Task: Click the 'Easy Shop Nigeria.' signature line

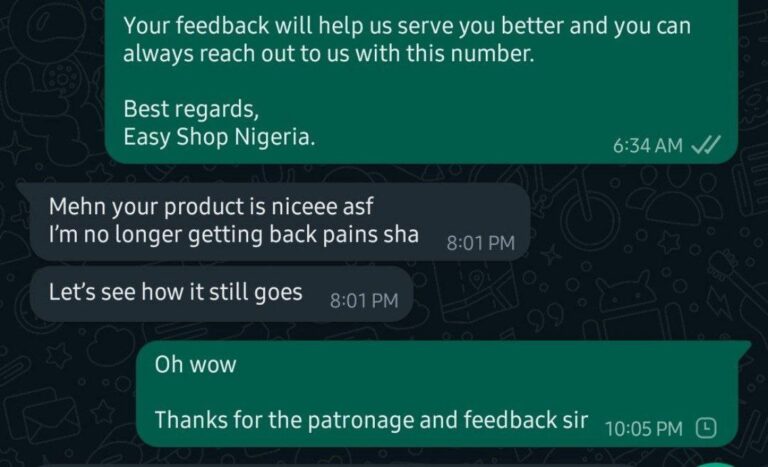Action: pyautogui.click(x=219, y=136)
